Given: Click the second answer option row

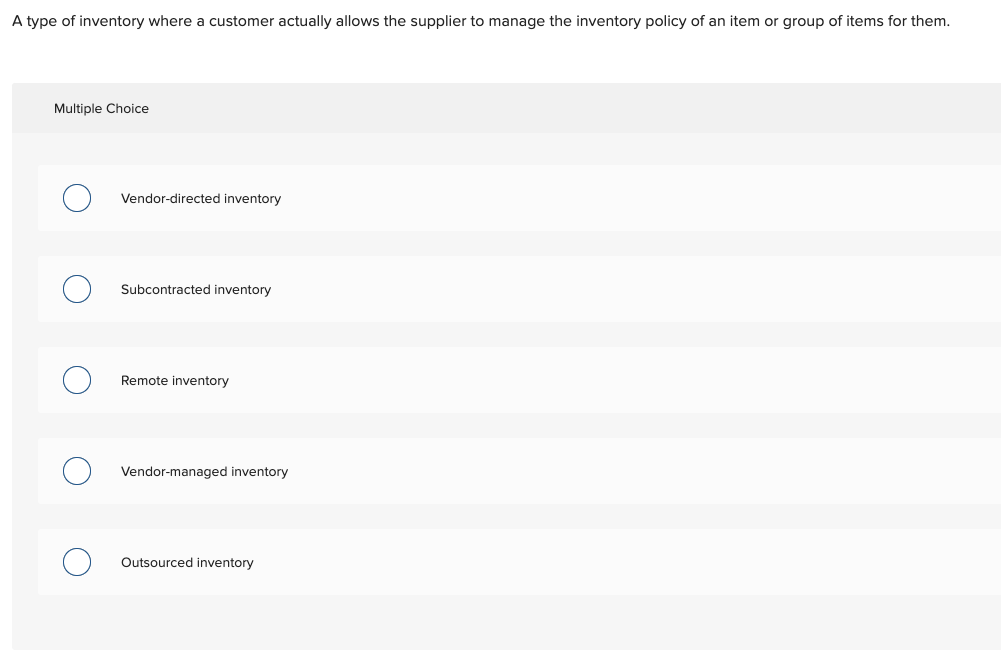Looking at the screenshot, I should pos(500,289).
